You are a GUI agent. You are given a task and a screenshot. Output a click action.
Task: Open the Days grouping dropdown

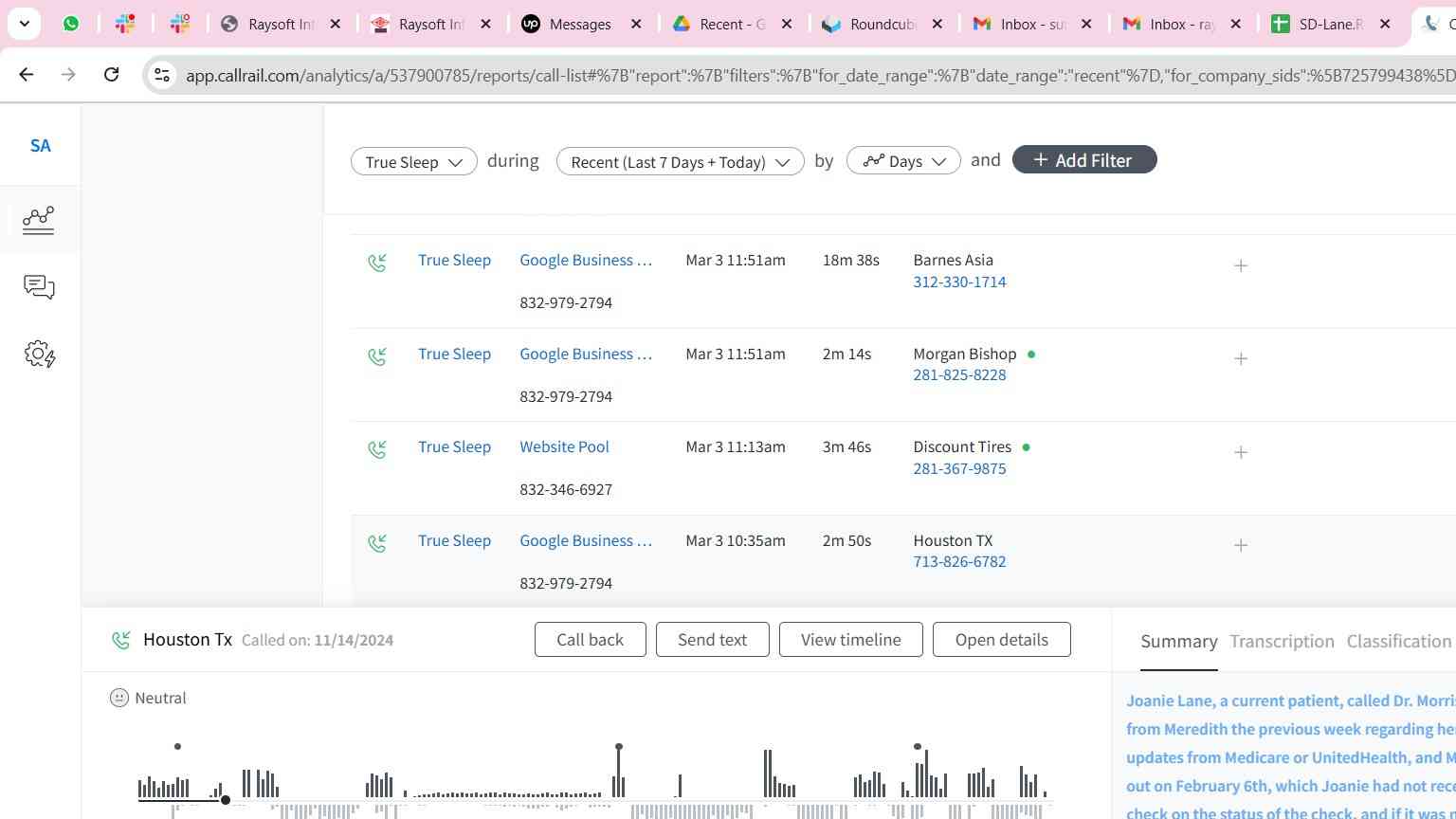point(903,161)
